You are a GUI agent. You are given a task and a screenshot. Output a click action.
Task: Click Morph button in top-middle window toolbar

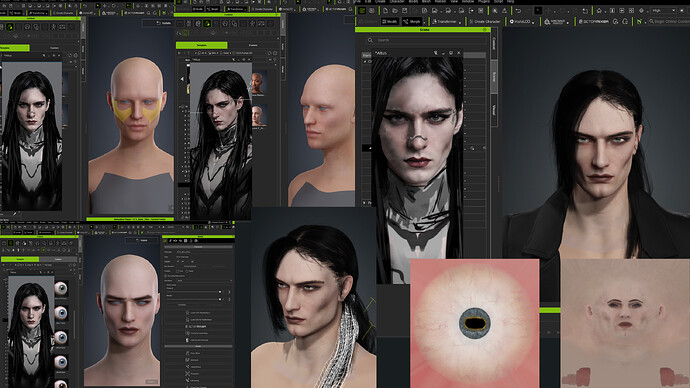(214, 9)
